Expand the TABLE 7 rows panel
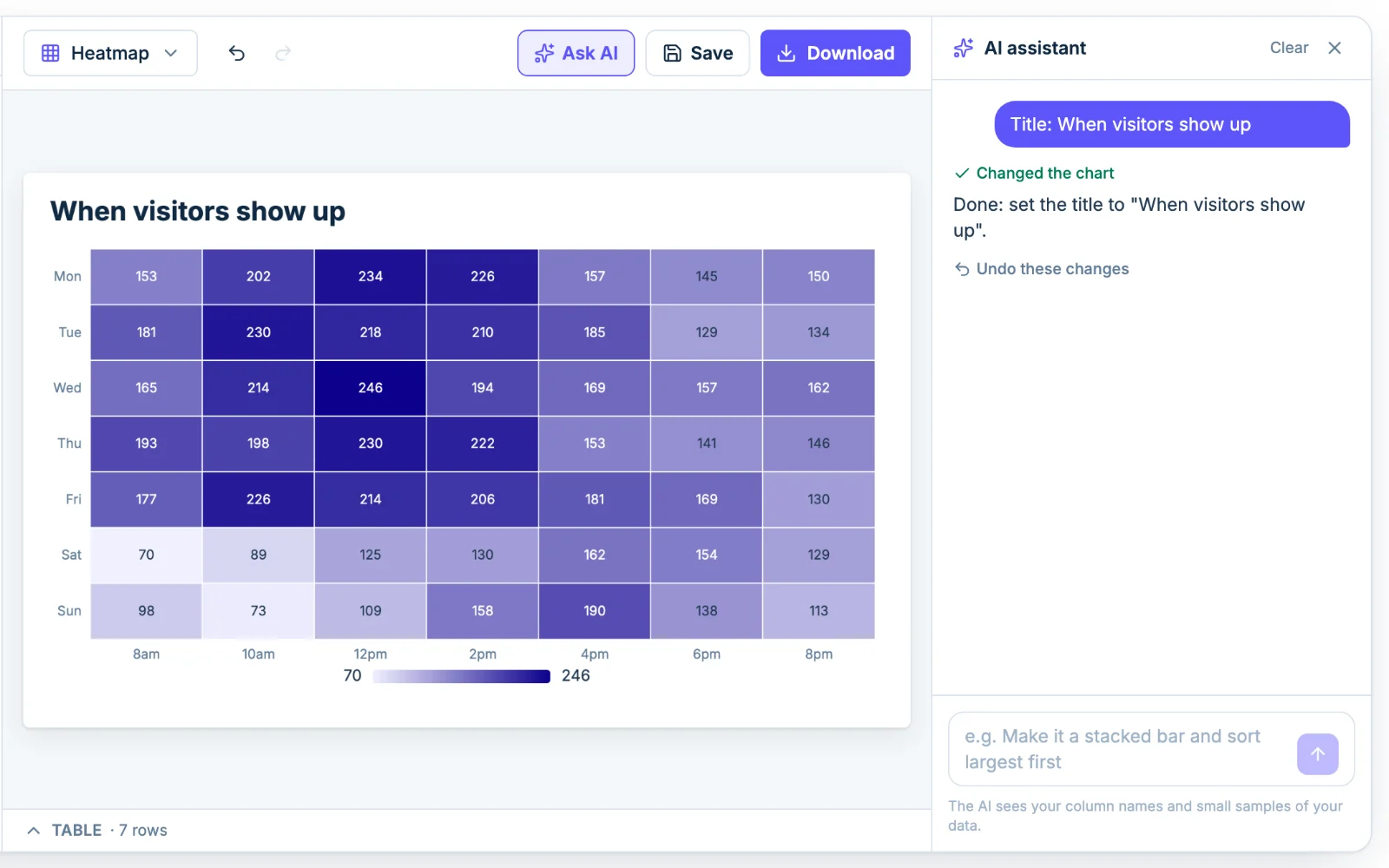Image resolution: width=1389 pixels, height=868 pixels. tap(97, 831)
